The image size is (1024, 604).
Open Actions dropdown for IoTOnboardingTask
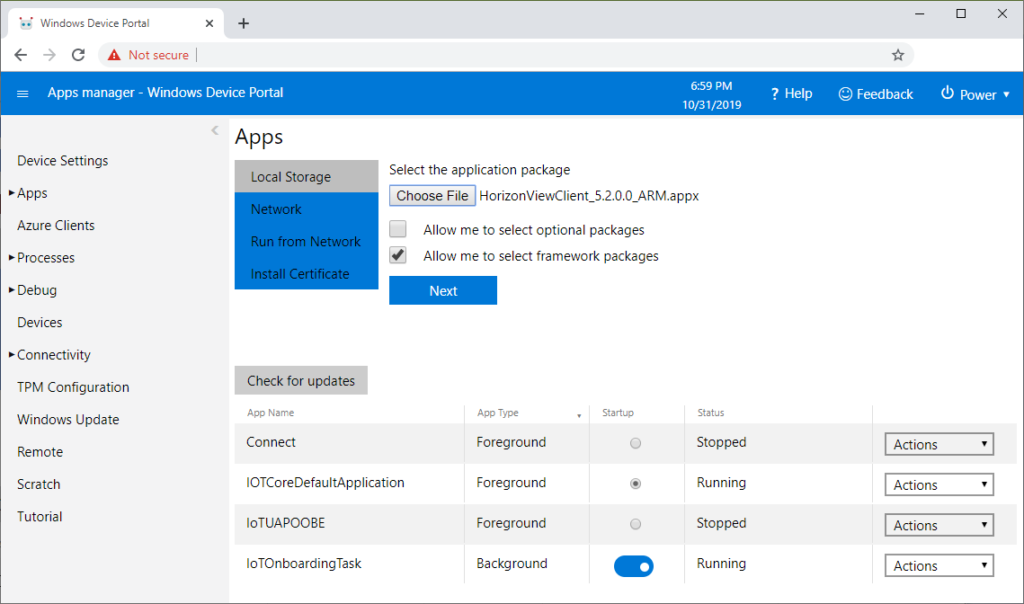(939, 565)
